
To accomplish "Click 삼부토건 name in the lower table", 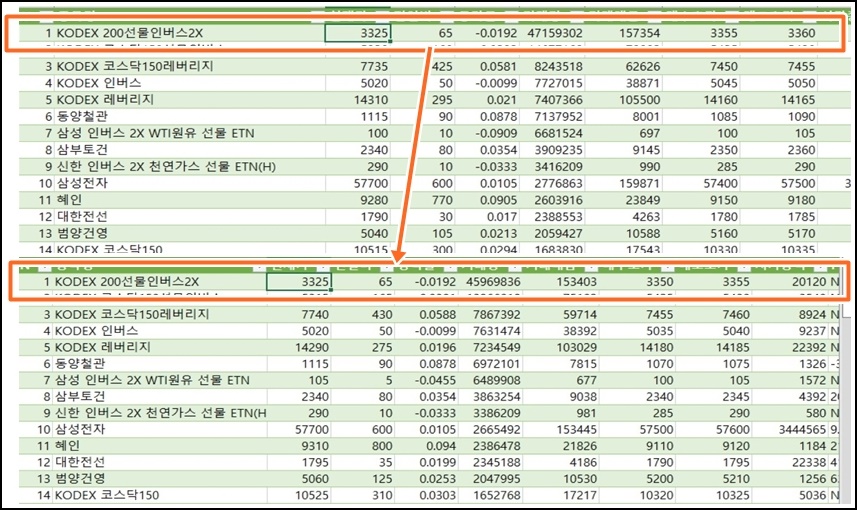I will [x=80, y=397].
